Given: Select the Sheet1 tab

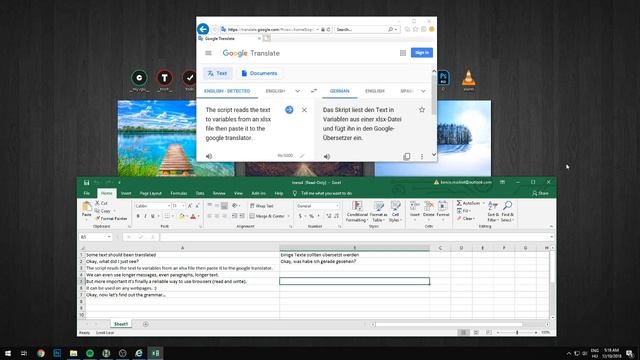Looking at the screenshot, I should 120,324.
